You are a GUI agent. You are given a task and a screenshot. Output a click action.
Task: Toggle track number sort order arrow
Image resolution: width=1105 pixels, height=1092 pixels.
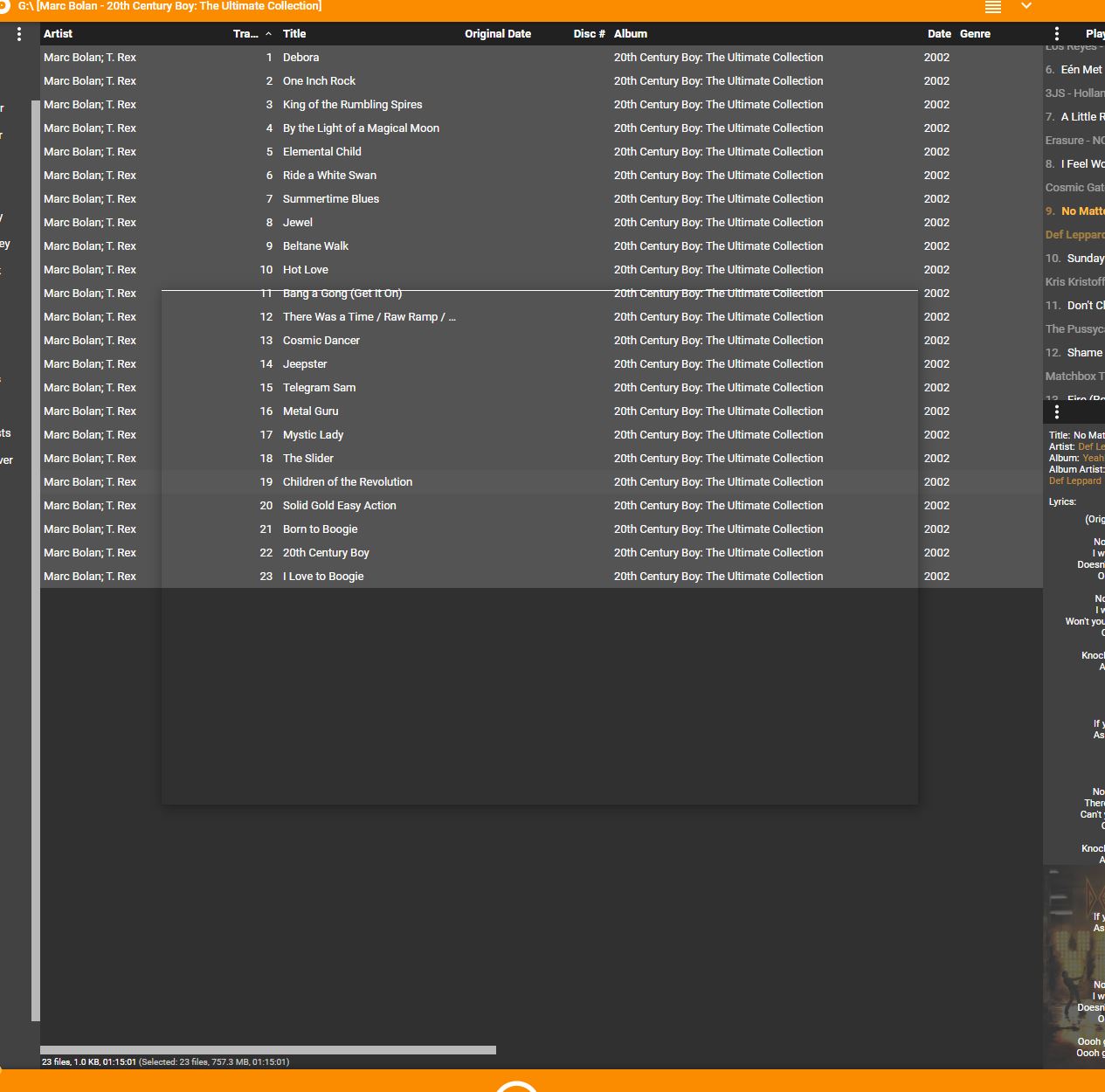click(x=268, y=34)
